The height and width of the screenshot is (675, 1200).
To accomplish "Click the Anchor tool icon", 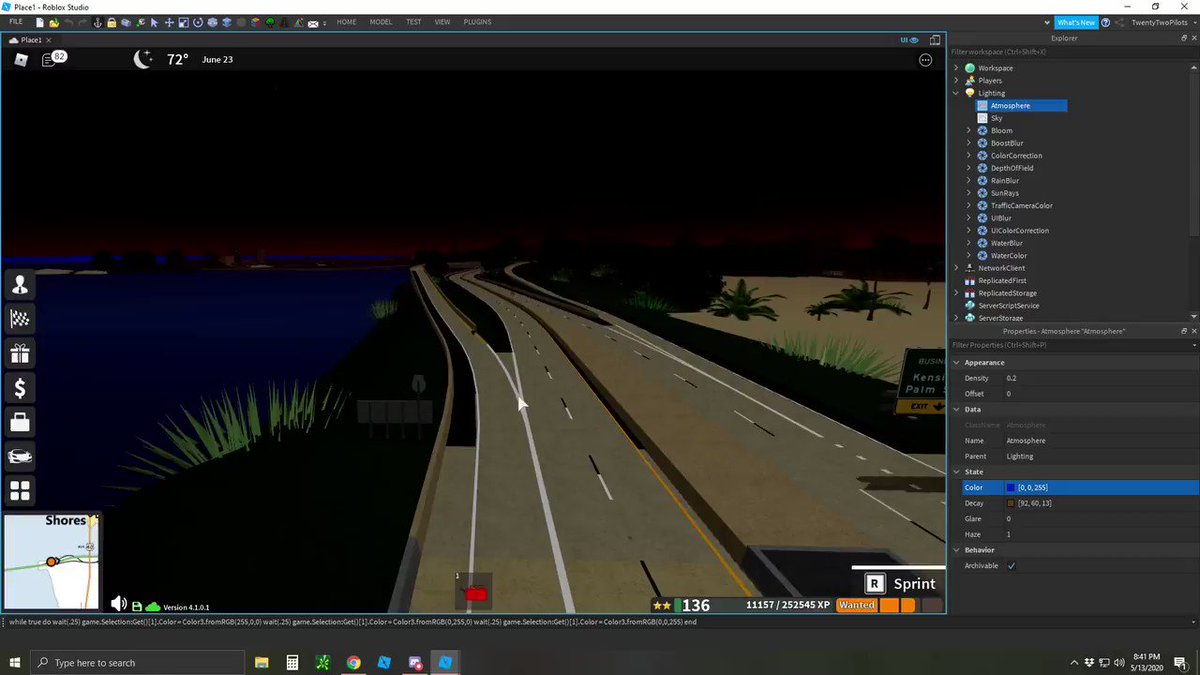I will (x=98, y=22).
